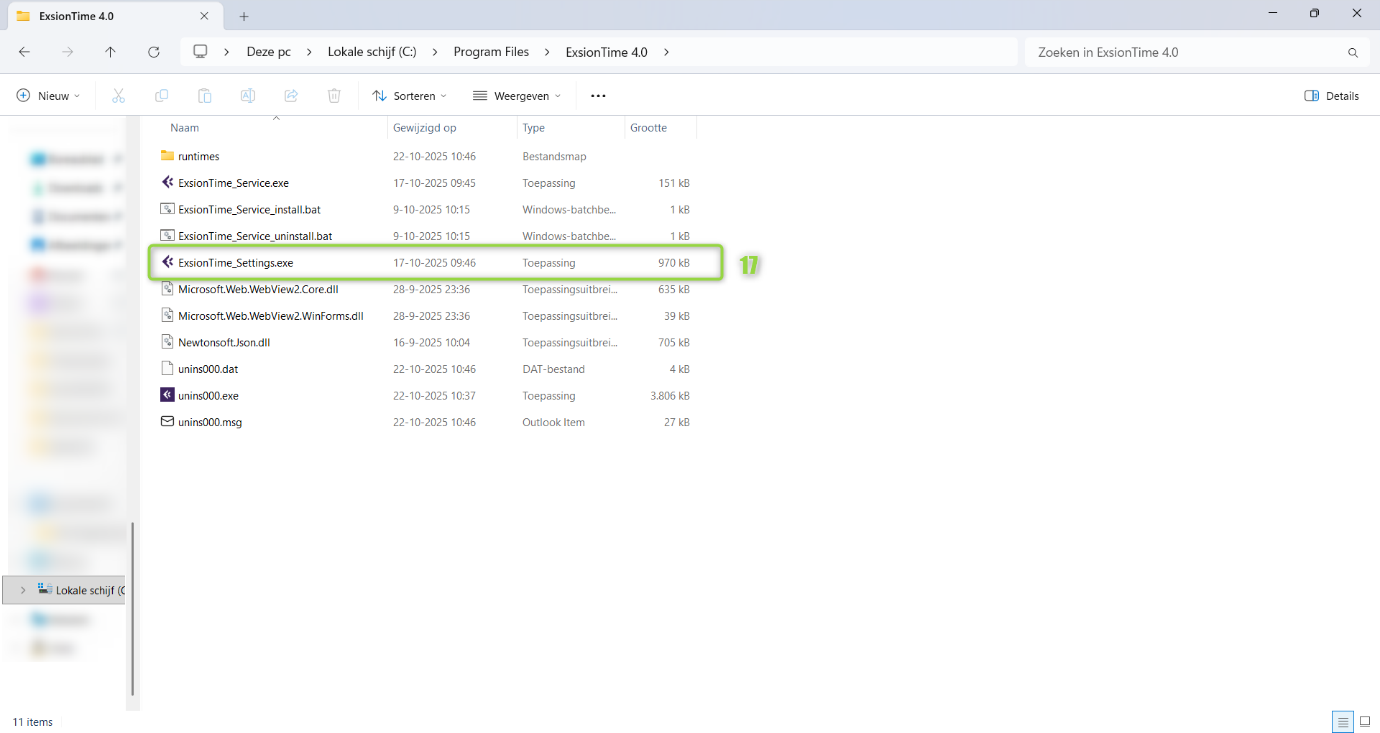Toggle the Details pane
Screen dimensions: 1380x733
coord(1332,96)
